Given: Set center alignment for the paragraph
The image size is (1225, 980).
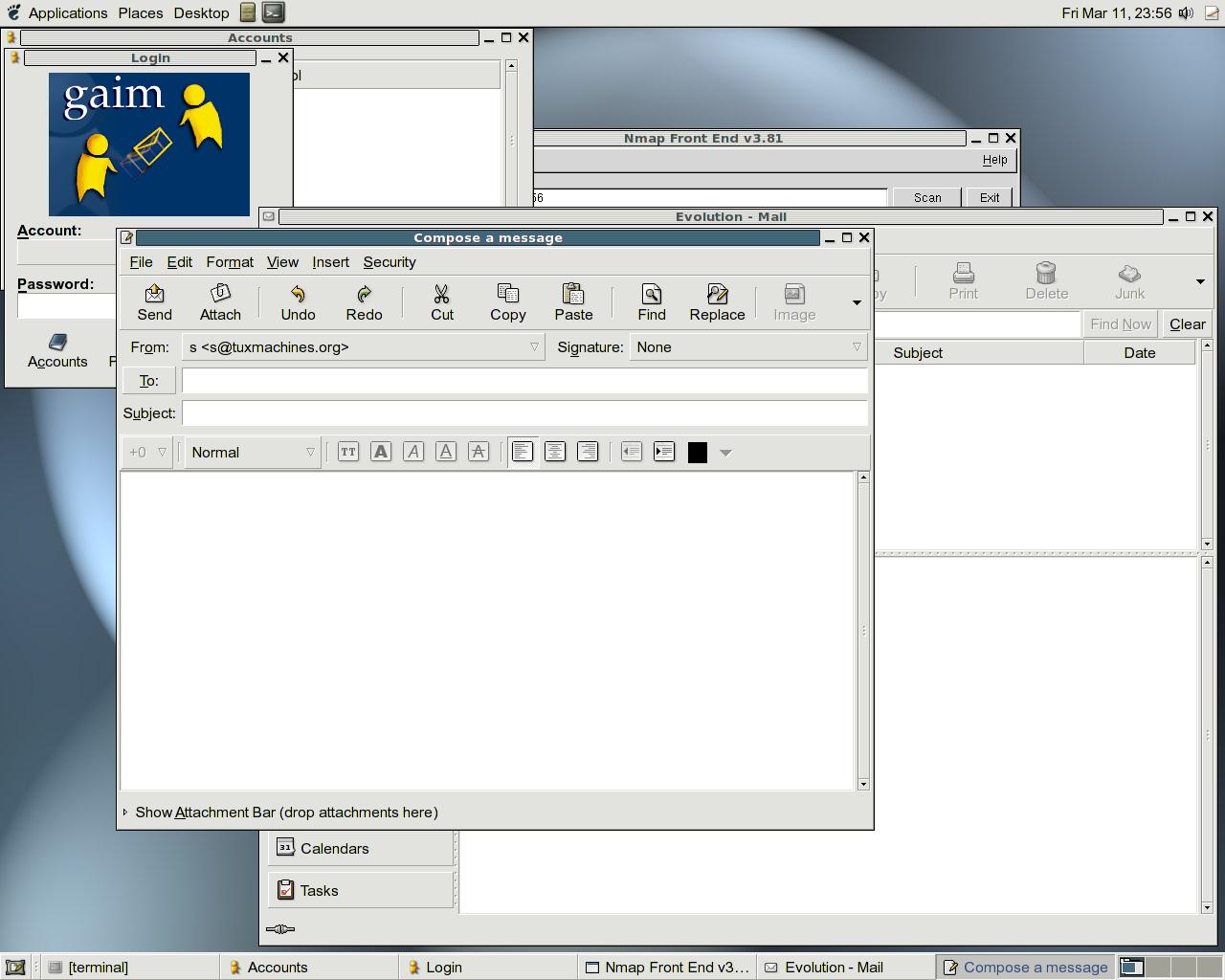Looking at the screenshot, I should pyautogui.click(x=555, y=452).
